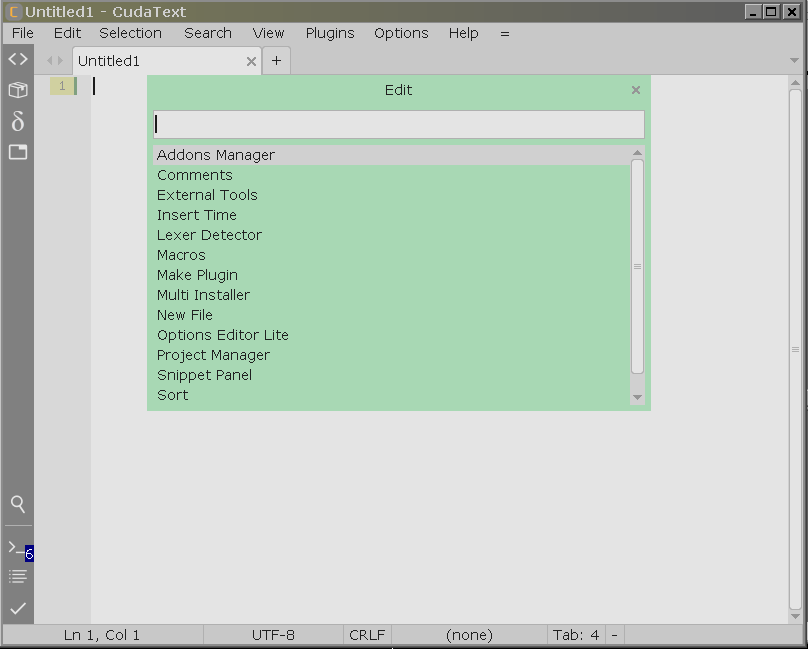Viewport: 808px width, 649px height.
Task: Open the Search magnifier icon in sidebar
Action: (x=18, y=504)
